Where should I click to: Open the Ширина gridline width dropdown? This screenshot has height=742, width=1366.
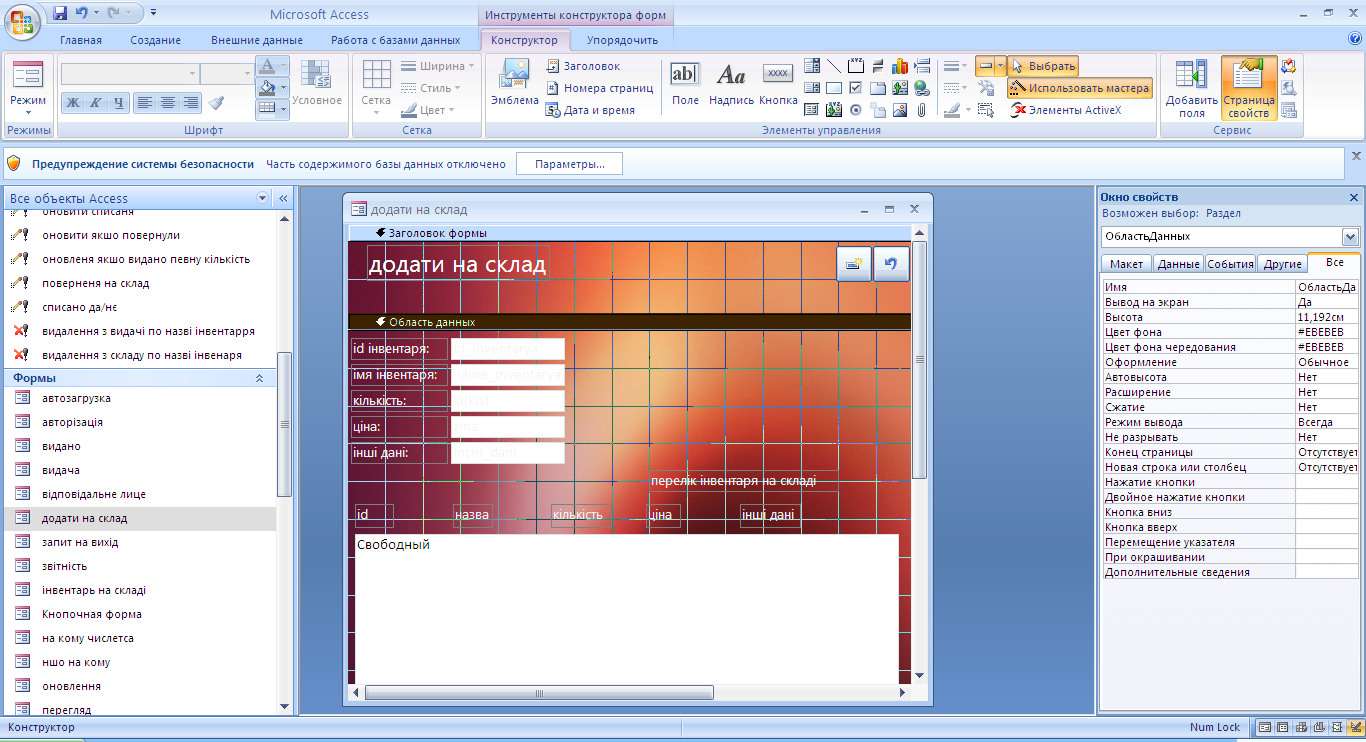tap(436, 66)
